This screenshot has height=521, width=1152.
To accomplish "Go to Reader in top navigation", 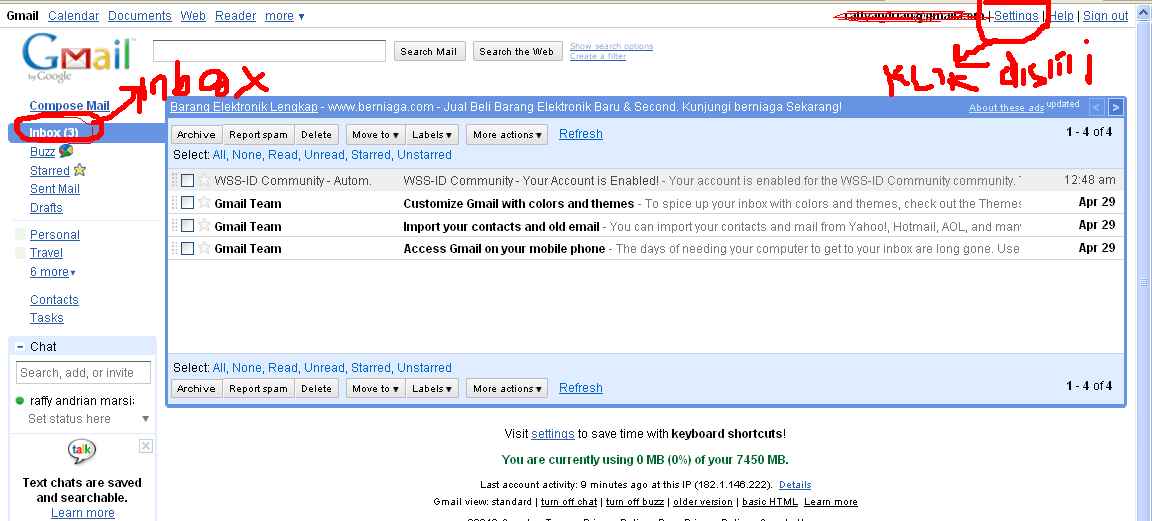I will point(236,15).
